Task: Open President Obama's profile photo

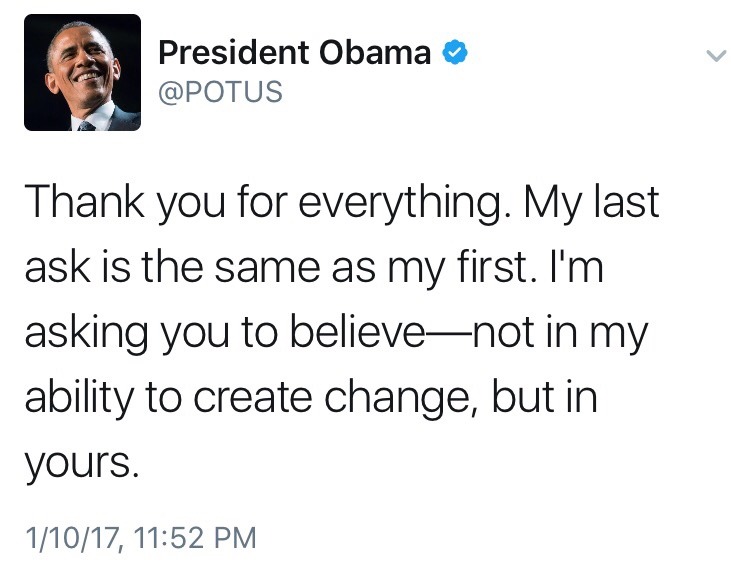Action: pos(82,72)
